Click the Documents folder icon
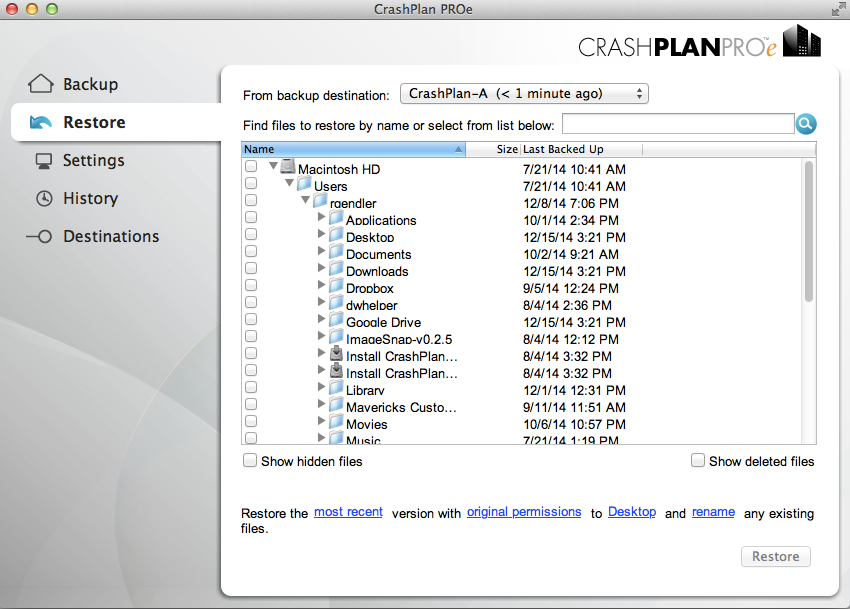Image resolution: width=850 pixels, height=609 pixels. click(337, 252)
